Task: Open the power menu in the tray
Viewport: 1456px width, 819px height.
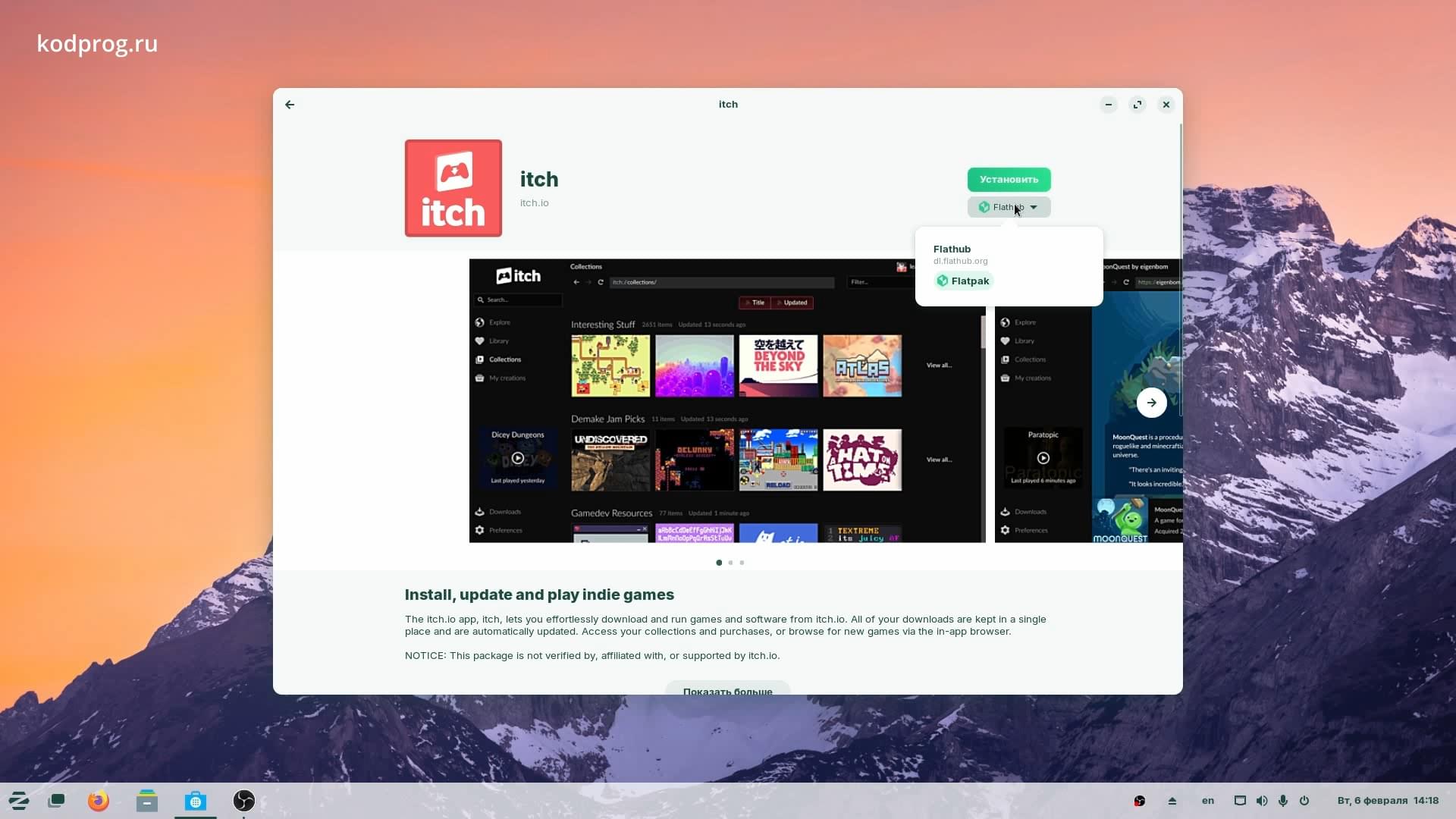Action: pos(1304,801)
